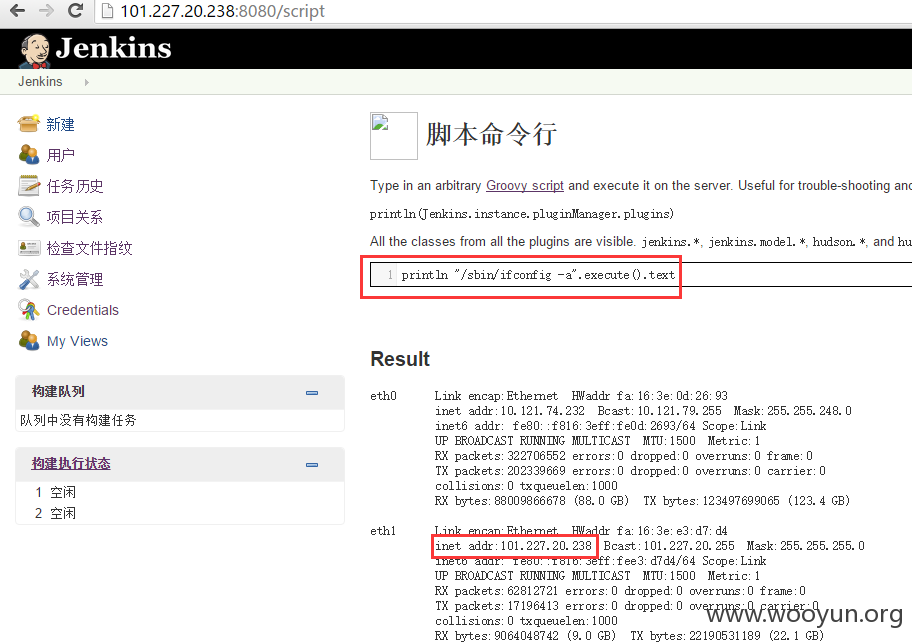Click RX packets:322706552 line
This screenshot has width=912, height=643.
tap(624, 456)
